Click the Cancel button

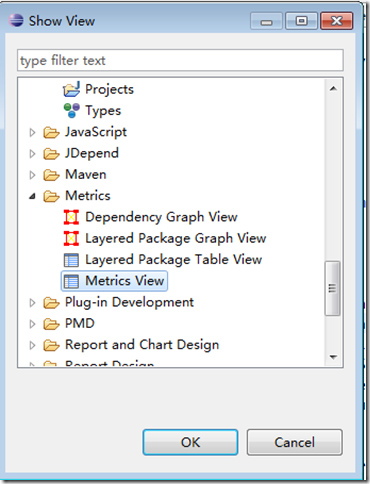click(294, 442)
